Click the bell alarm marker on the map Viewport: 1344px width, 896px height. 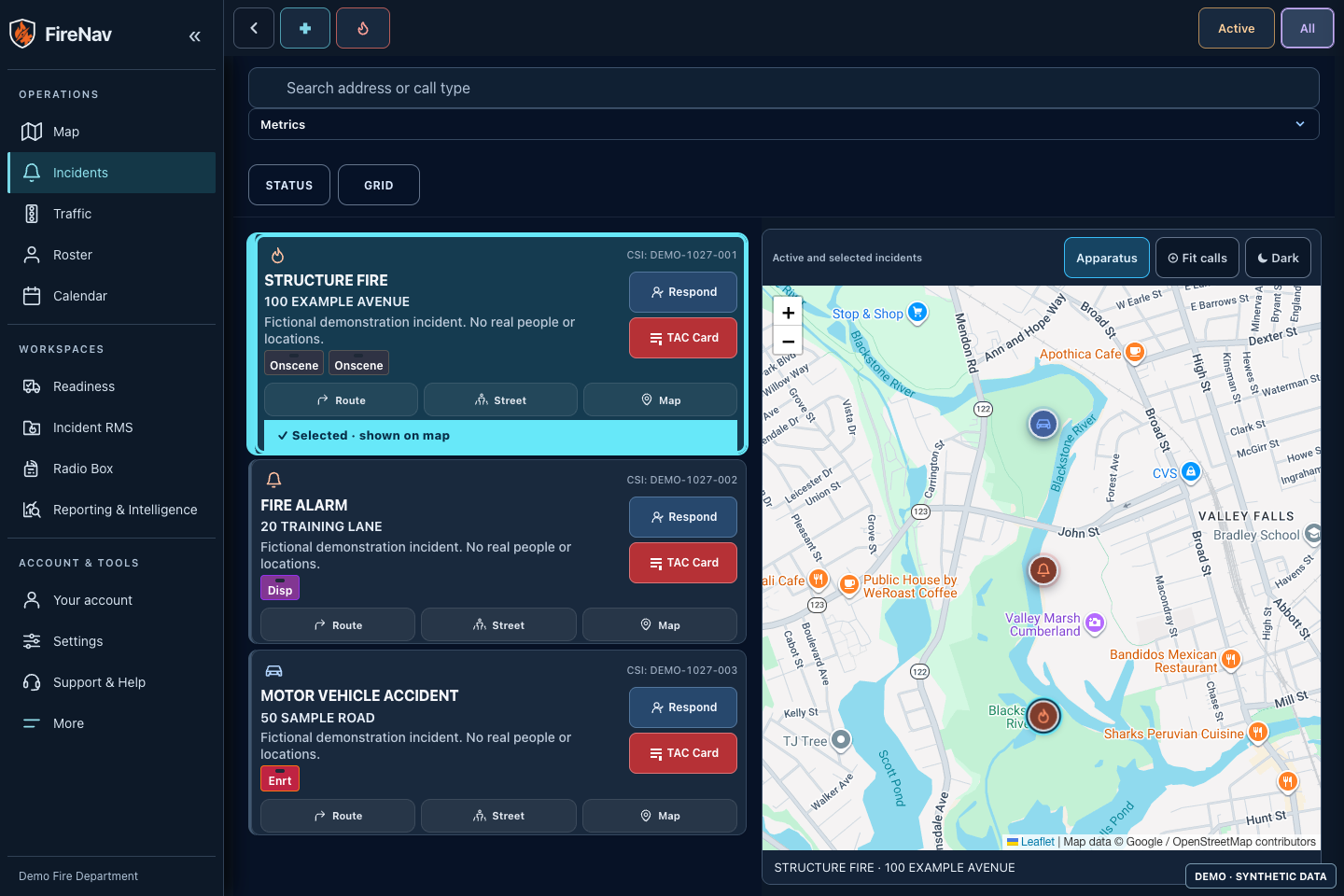[1043, 569]
